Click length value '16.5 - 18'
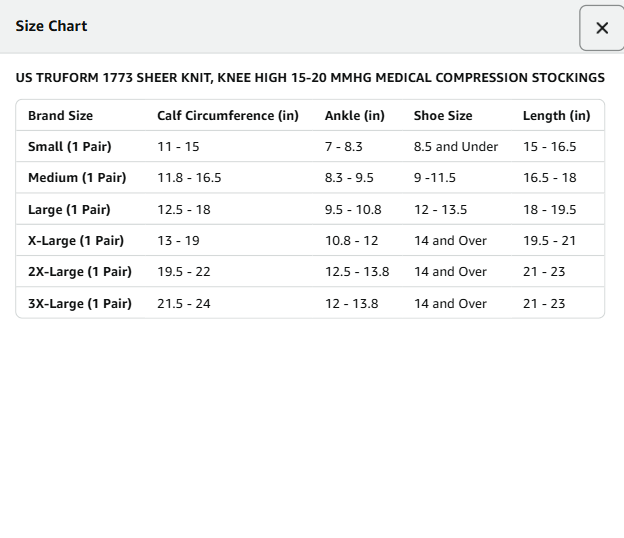 pos(550,178)
